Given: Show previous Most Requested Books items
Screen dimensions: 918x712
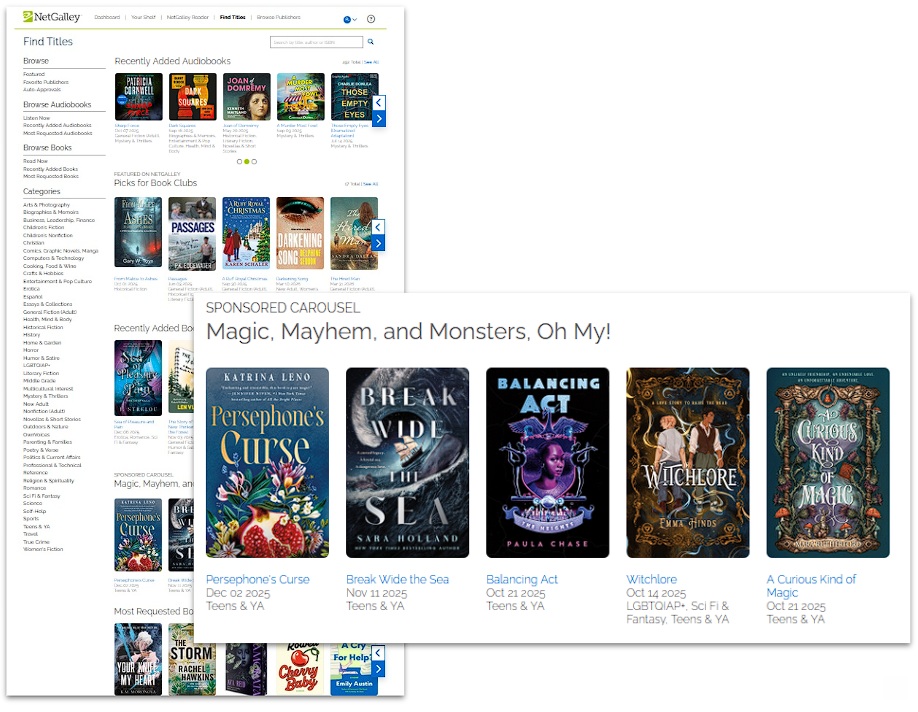Looking at the screenshot, I should pos(378,652).
